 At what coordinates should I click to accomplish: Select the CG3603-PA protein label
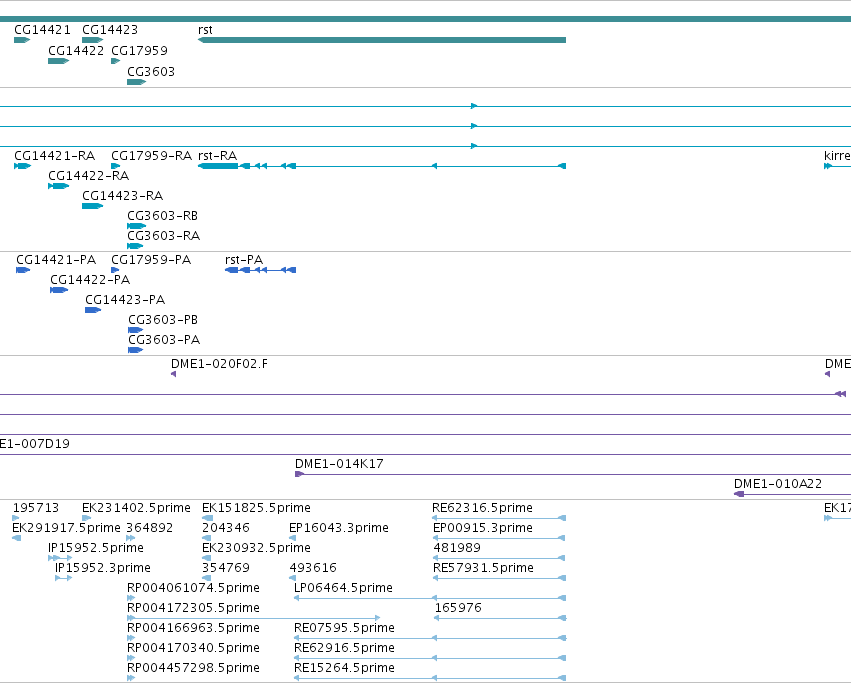tap(164, 340)
